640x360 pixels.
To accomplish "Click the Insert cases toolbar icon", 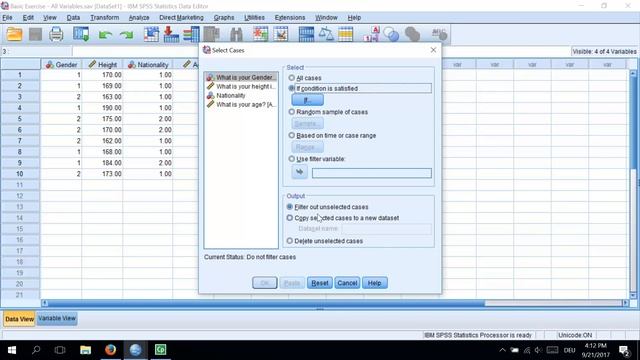I will click(260, 34).
